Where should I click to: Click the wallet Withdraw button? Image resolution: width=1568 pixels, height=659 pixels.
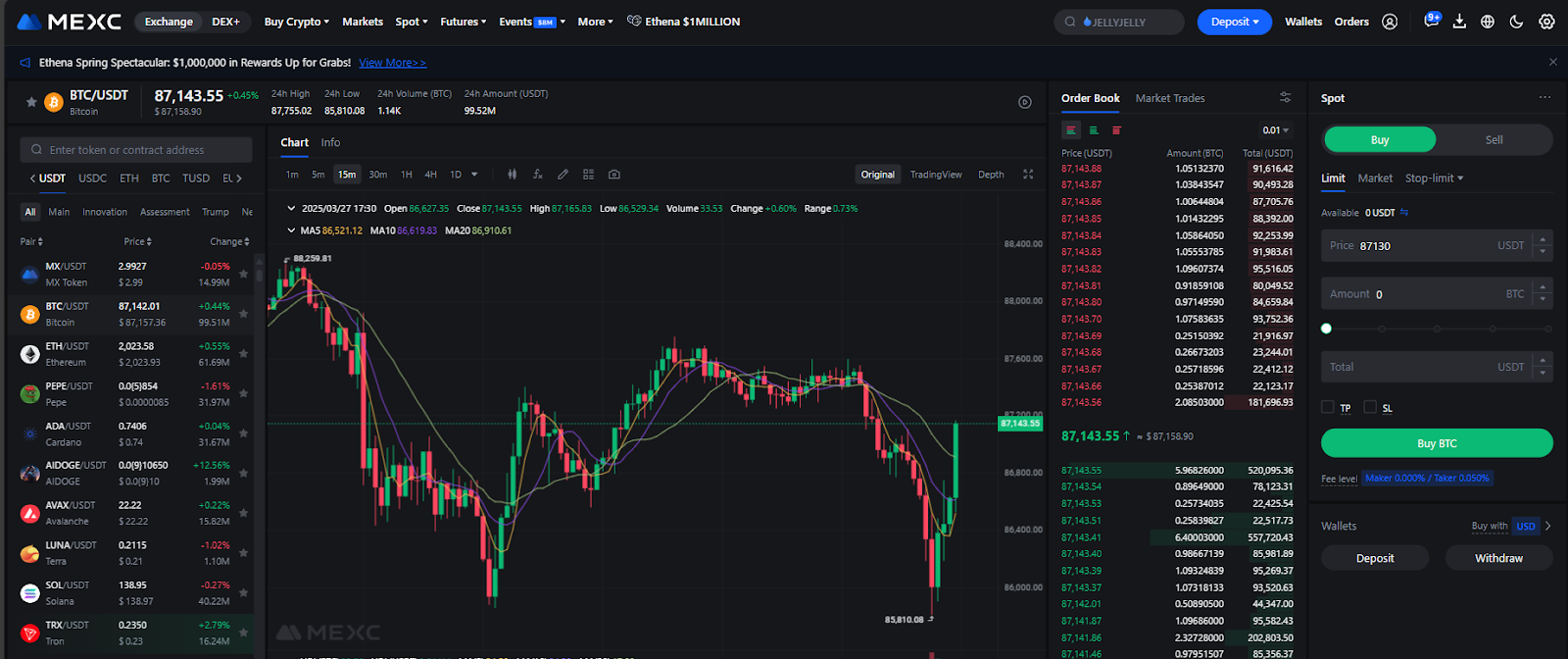point(1498,558)
